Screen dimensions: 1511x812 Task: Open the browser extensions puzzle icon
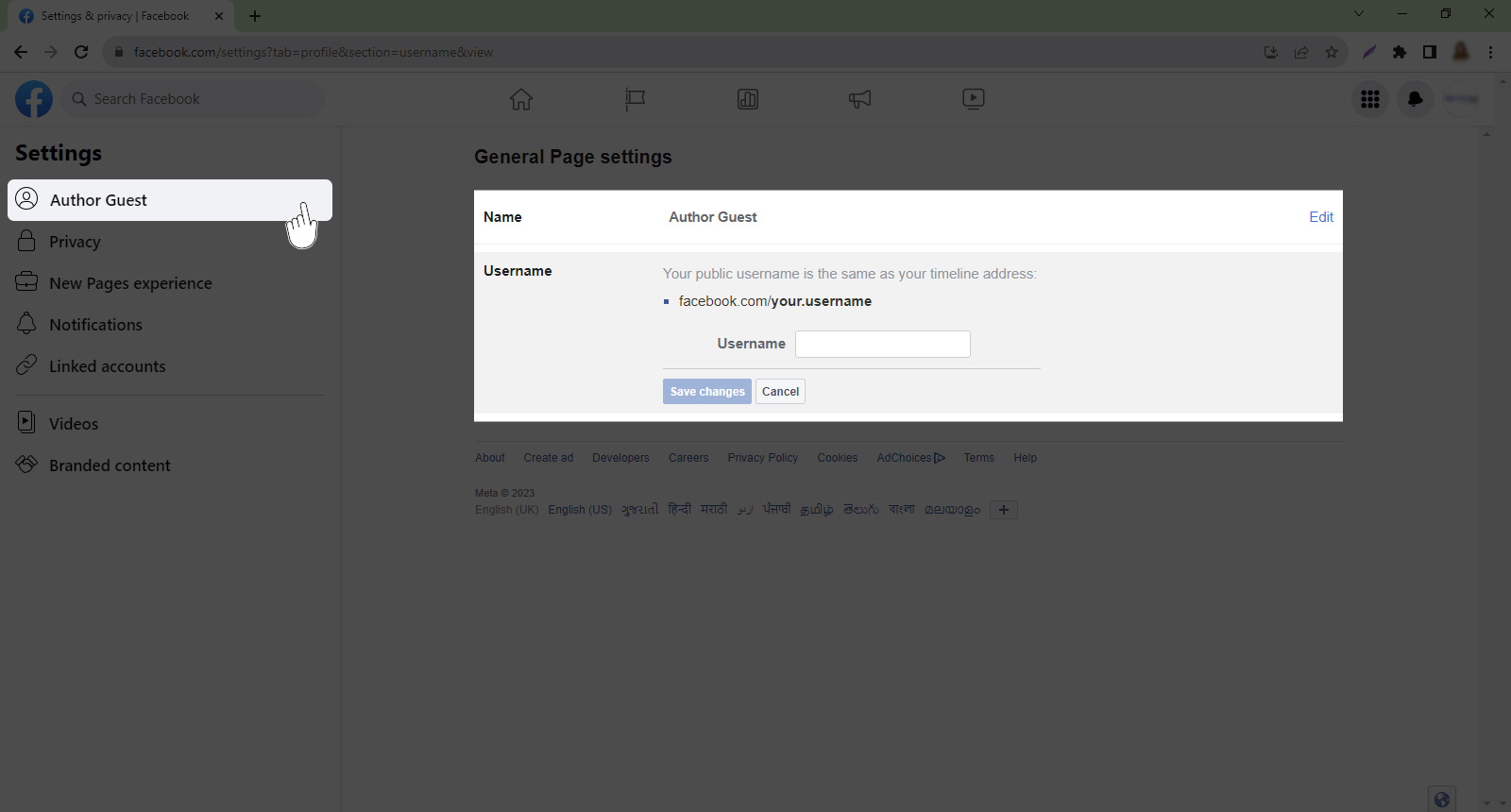click(x=1400, y=52)
